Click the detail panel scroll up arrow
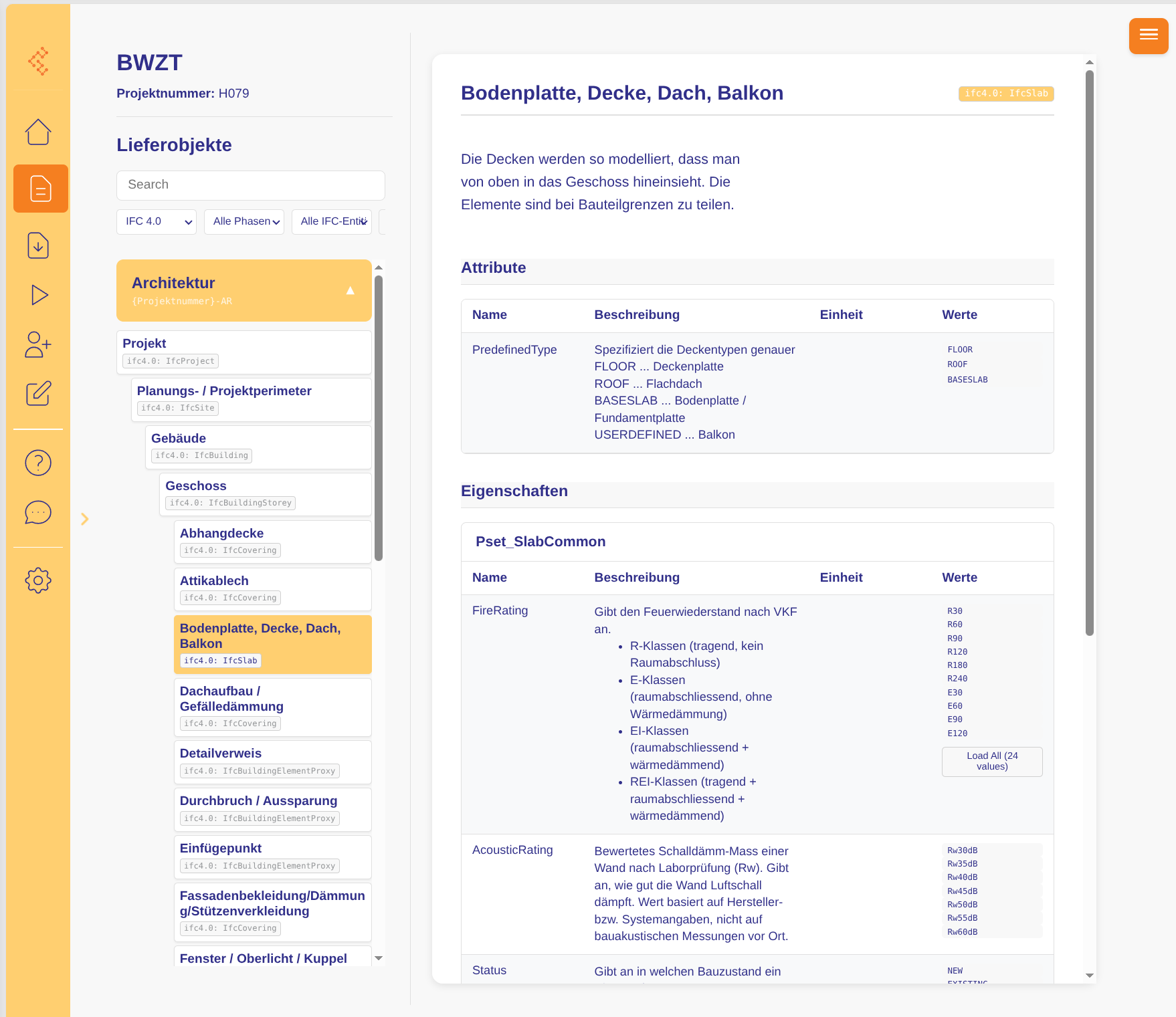This screenshot has height=1017, width=1176. (1090, 62)
